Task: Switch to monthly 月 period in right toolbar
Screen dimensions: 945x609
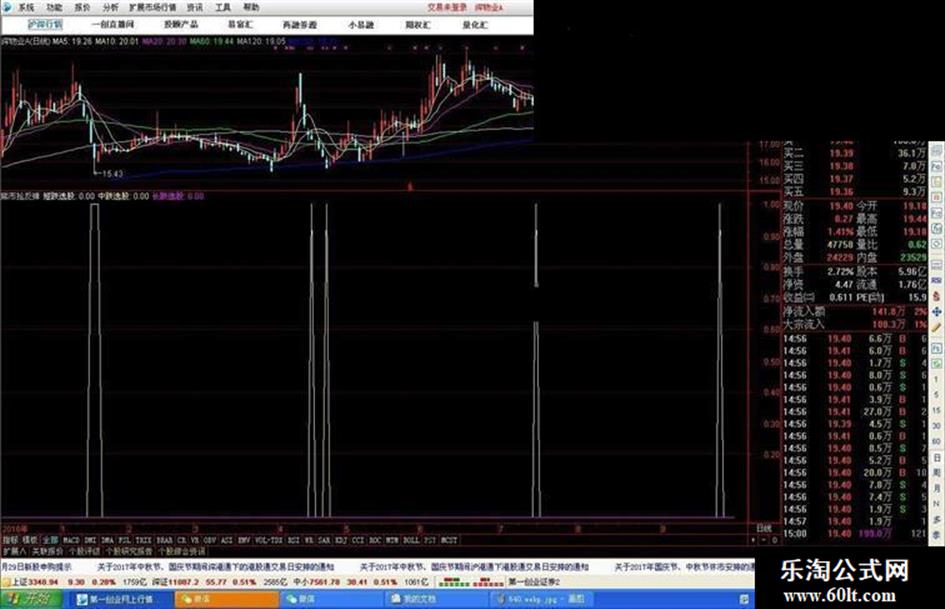Action: (x=937, y=487)
